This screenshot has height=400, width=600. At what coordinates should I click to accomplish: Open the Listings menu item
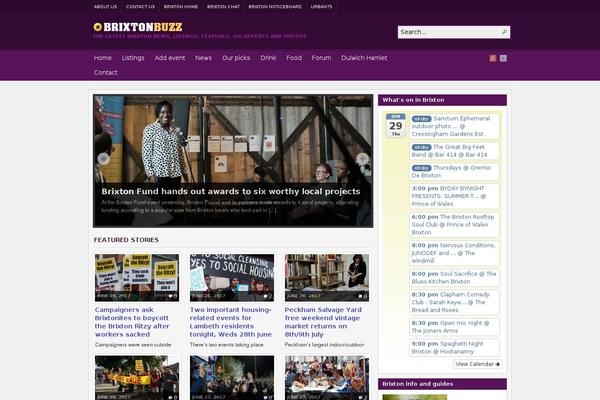133,58
